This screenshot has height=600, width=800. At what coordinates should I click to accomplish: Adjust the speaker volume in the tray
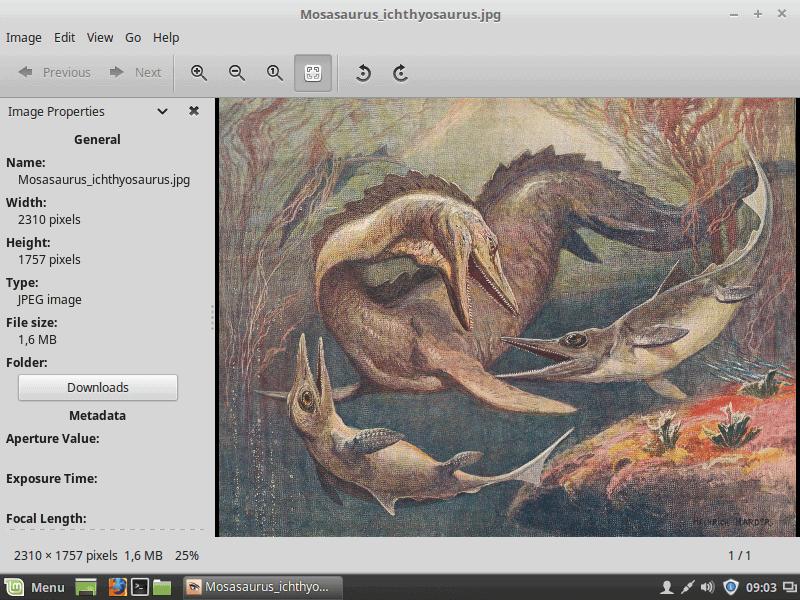pos(708,587)
